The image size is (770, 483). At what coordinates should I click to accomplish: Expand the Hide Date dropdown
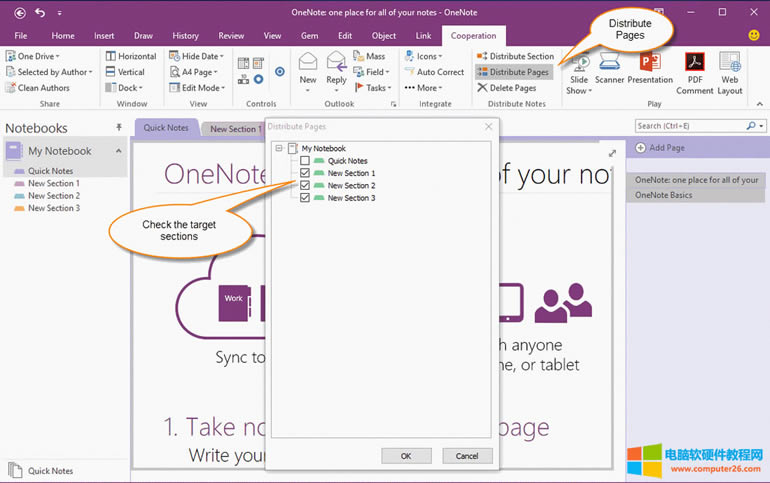[x=201, y=56]
